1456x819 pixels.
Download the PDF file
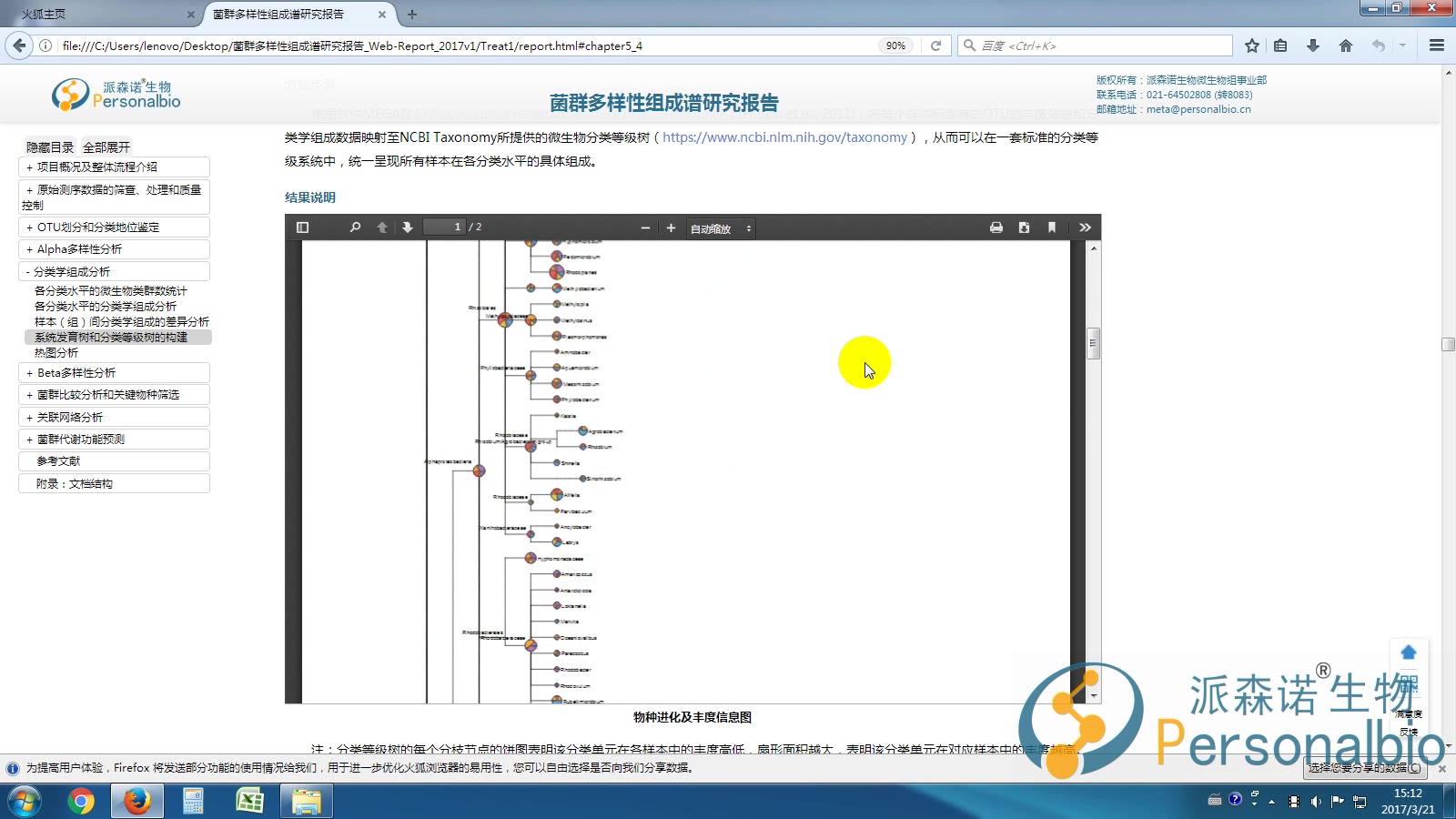[x=1024, y=227]
